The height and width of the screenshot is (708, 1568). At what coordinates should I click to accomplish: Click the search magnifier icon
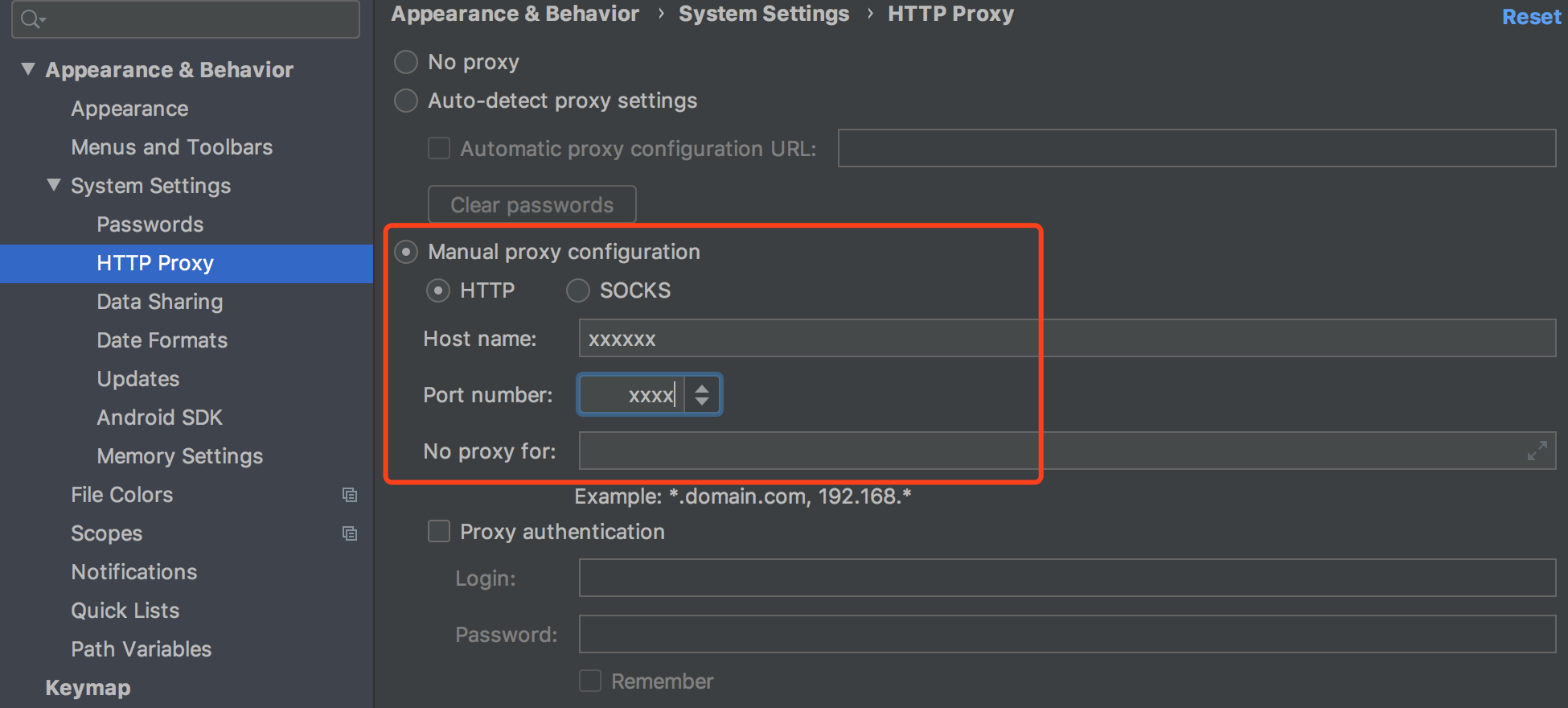31,19
